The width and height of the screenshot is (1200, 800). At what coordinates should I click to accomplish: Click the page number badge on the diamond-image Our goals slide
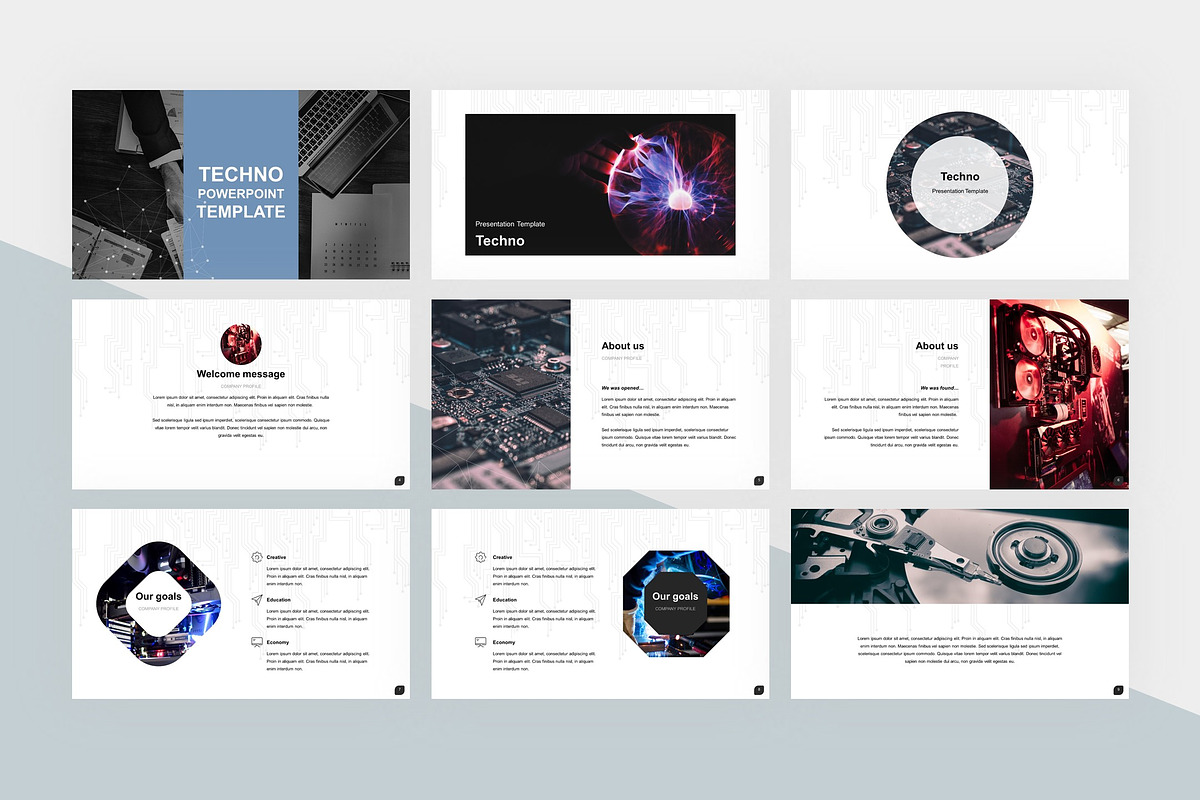[400, 689]
